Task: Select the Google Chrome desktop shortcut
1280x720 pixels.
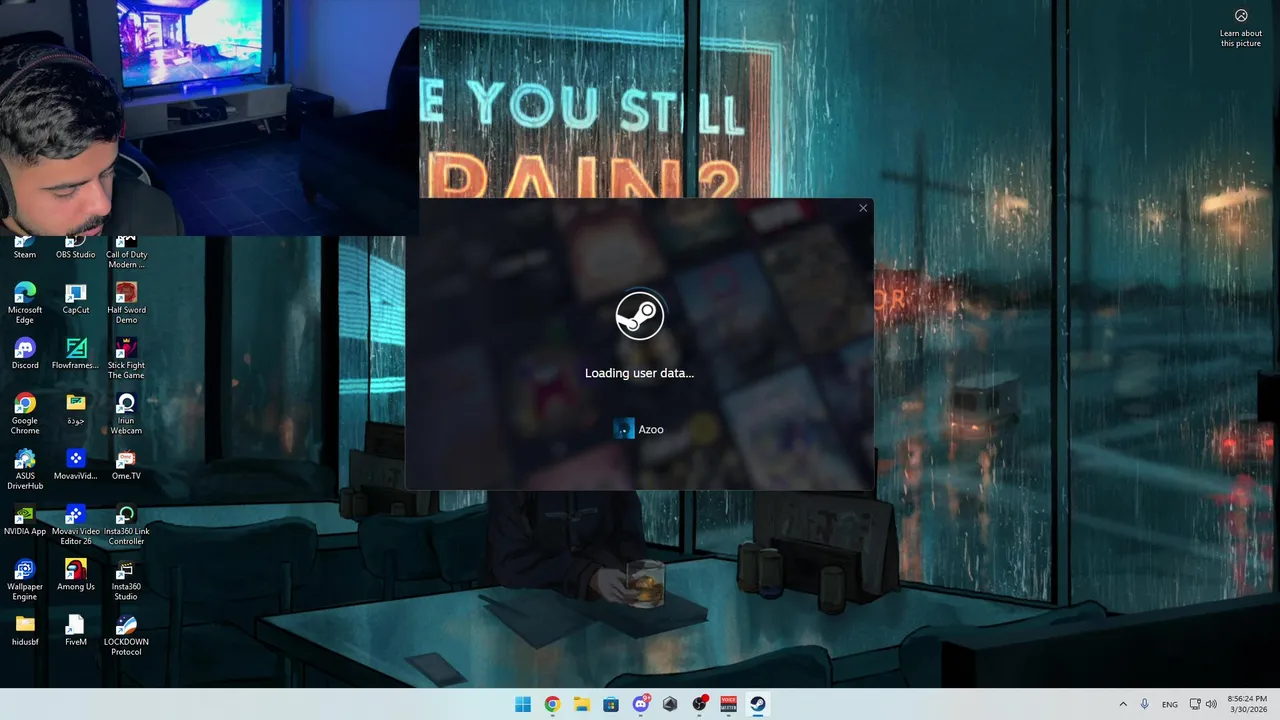Action: click(25, 413)
